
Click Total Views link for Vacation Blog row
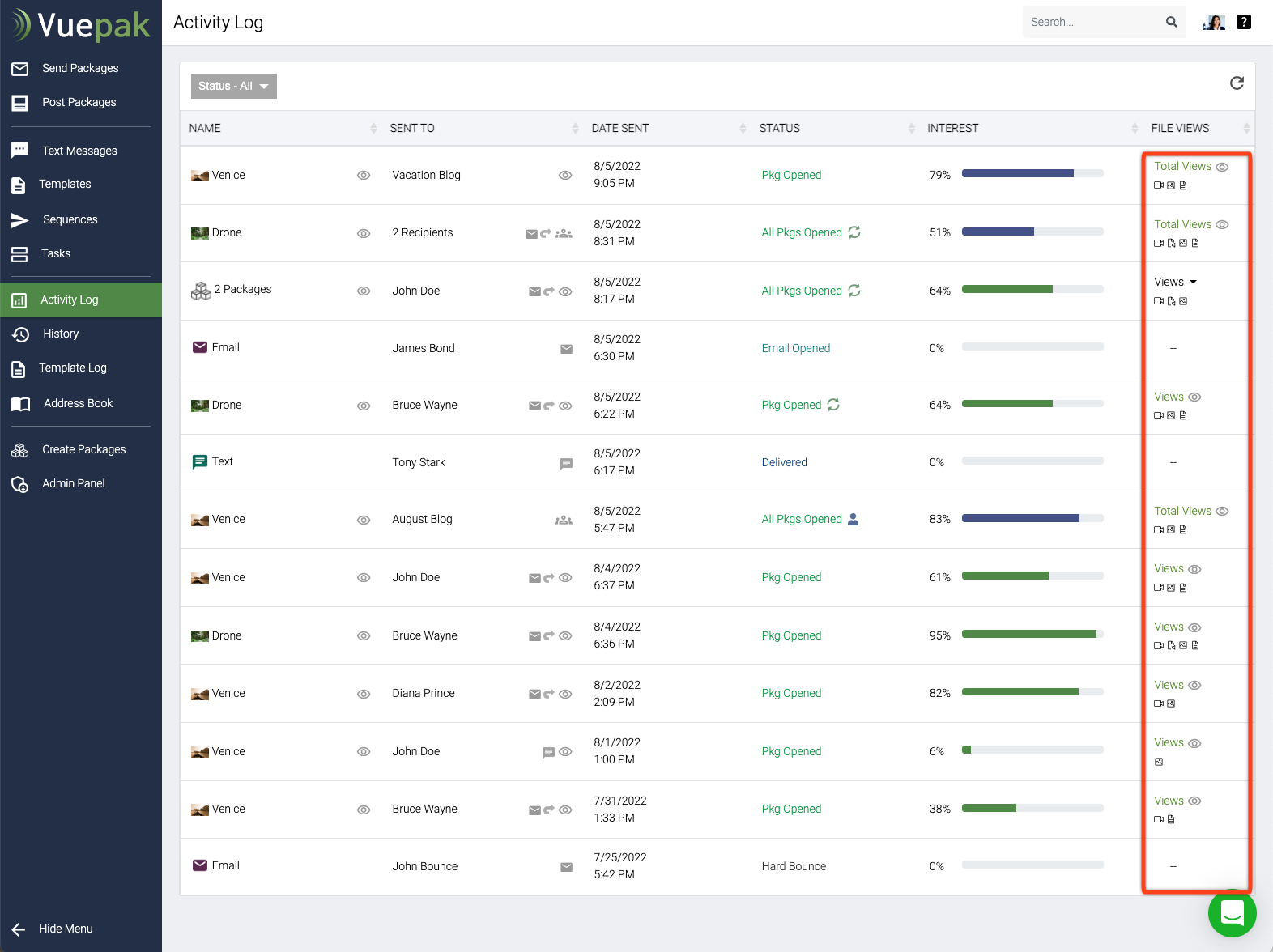[1182, 167]
